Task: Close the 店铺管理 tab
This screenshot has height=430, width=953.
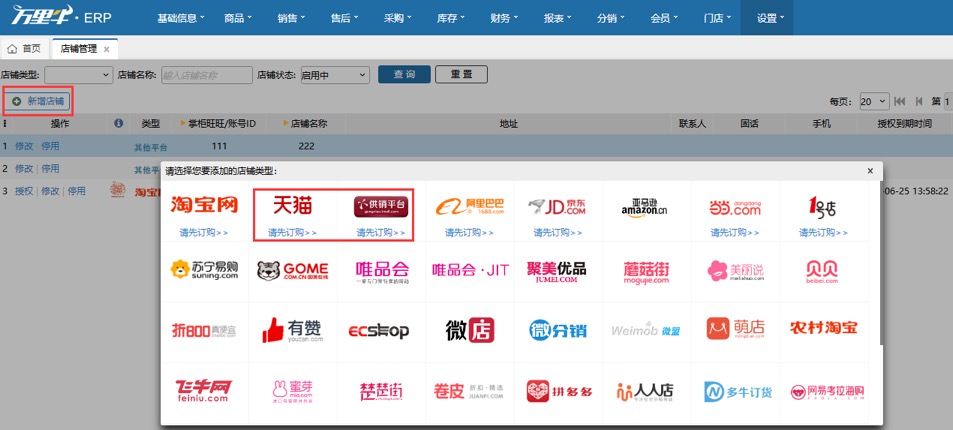Action: pos(106,49)
